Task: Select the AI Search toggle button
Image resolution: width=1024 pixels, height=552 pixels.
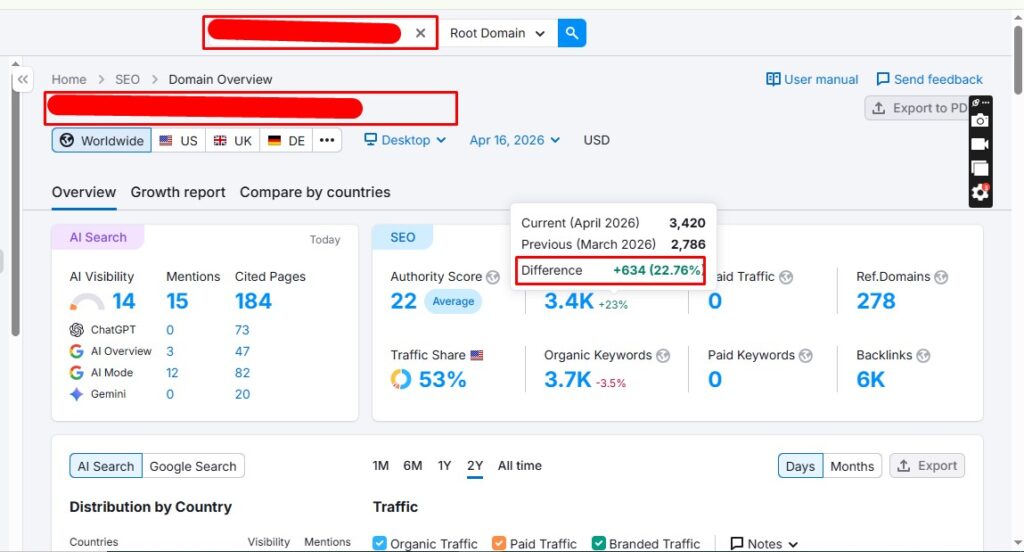Action: tap(106, 466)
